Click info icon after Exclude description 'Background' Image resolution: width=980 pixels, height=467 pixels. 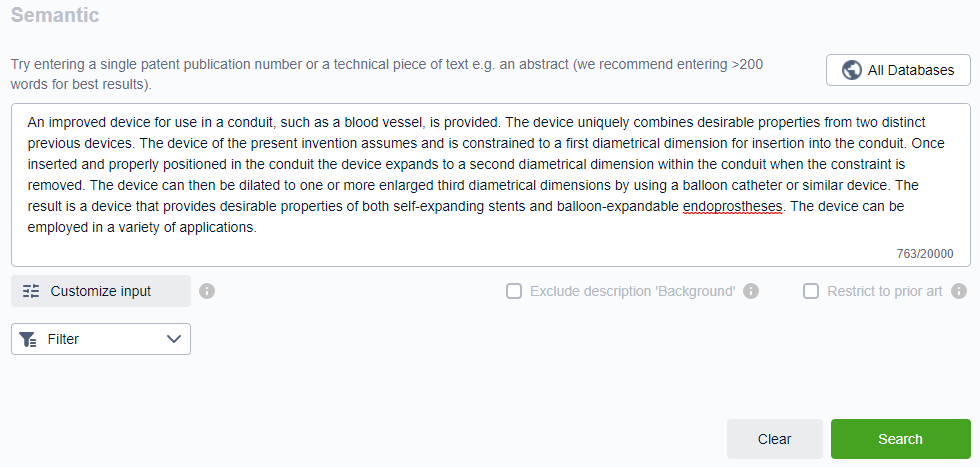pos(751,291)
